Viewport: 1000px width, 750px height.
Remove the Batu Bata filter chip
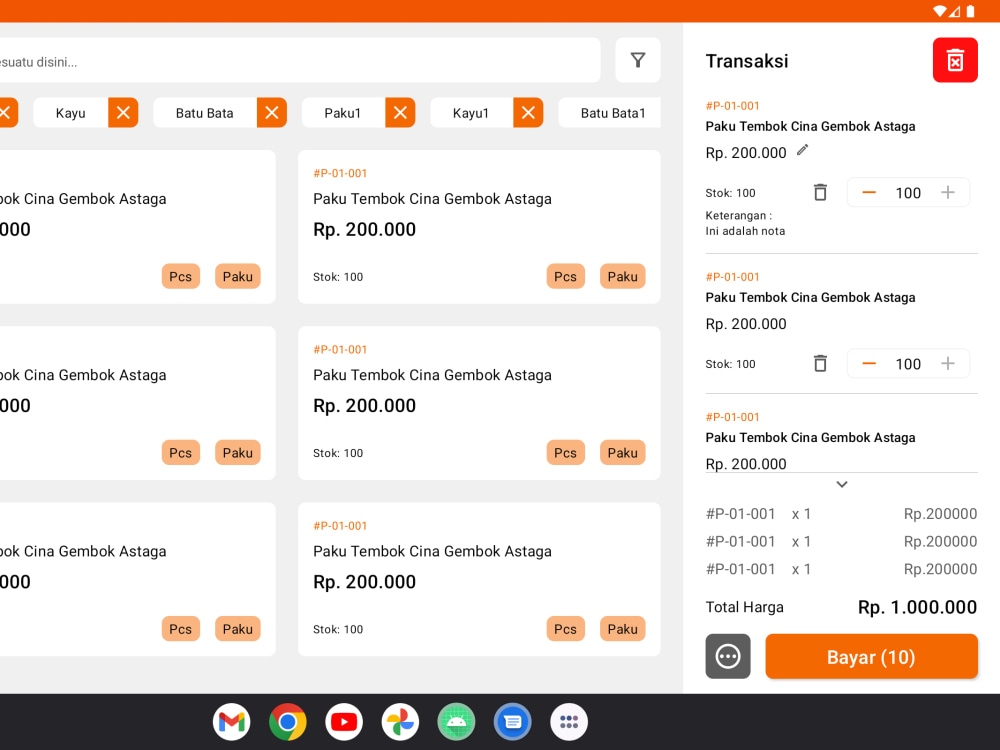tap(271, 112)
